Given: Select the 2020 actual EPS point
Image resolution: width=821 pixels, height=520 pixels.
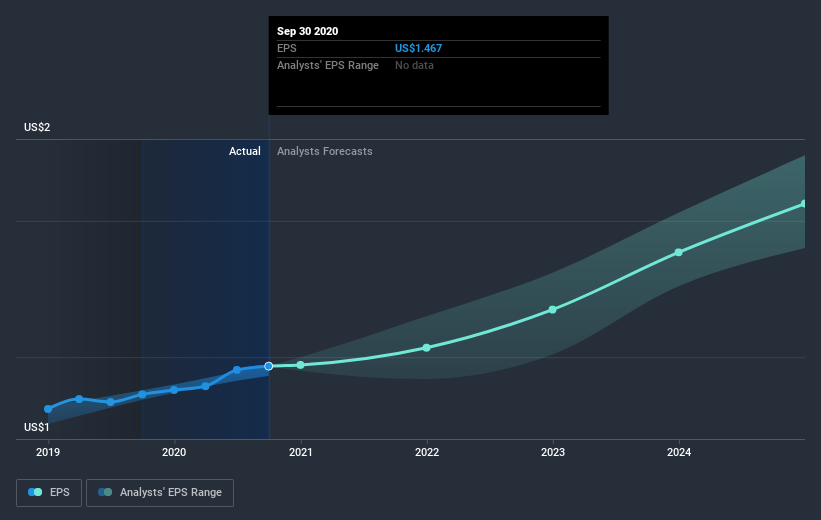Looking at the screenshot, I should pyautogui.click(x=174, y=390).
